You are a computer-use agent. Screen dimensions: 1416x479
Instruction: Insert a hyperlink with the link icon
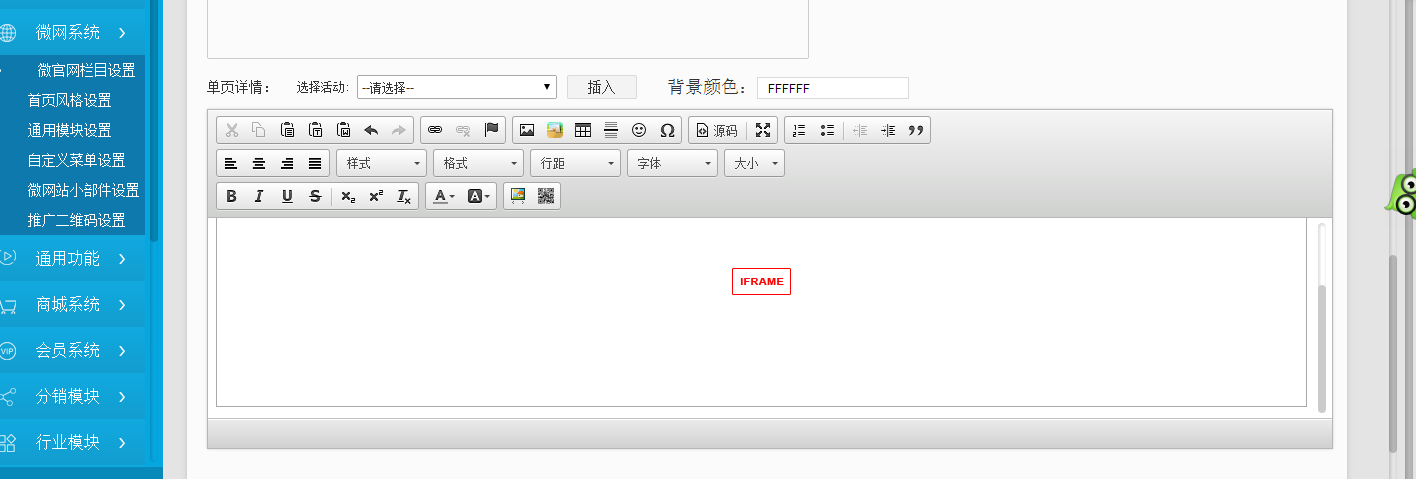pyautogui.click(x=435, y=130)
